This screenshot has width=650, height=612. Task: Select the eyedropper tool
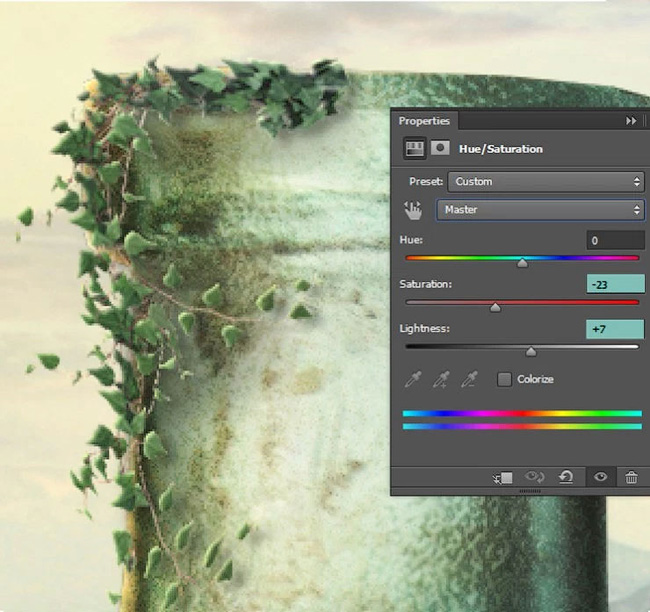pos(412,379)
